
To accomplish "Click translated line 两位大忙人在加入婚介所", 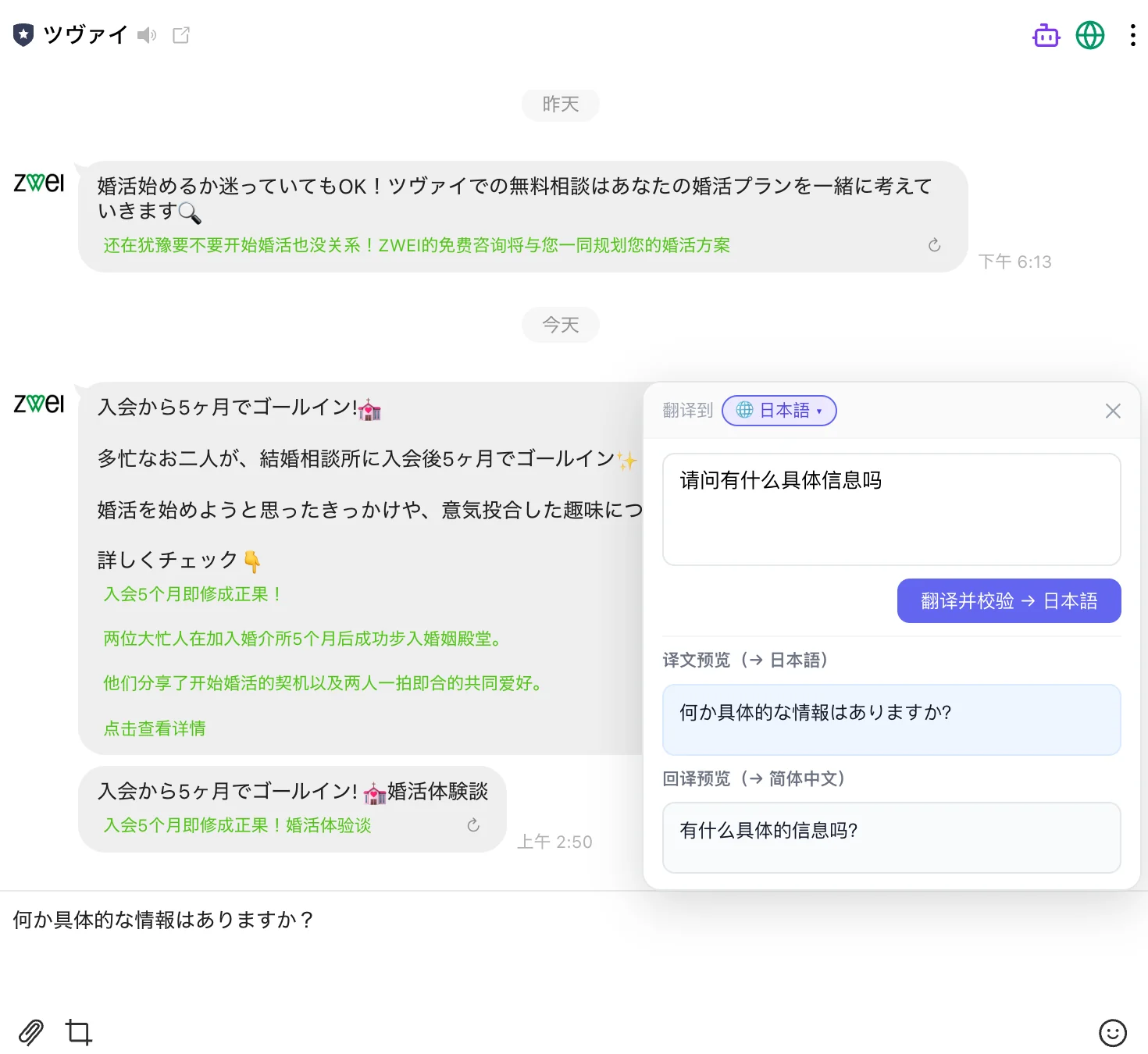I will [305, 639].
